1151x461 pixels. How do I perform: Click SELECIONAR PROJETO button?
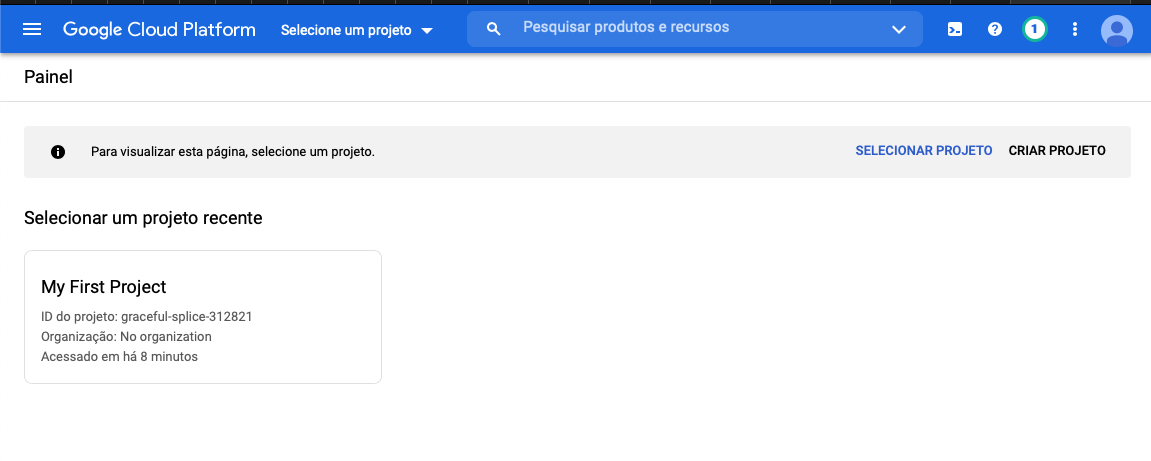coord(923,150)
